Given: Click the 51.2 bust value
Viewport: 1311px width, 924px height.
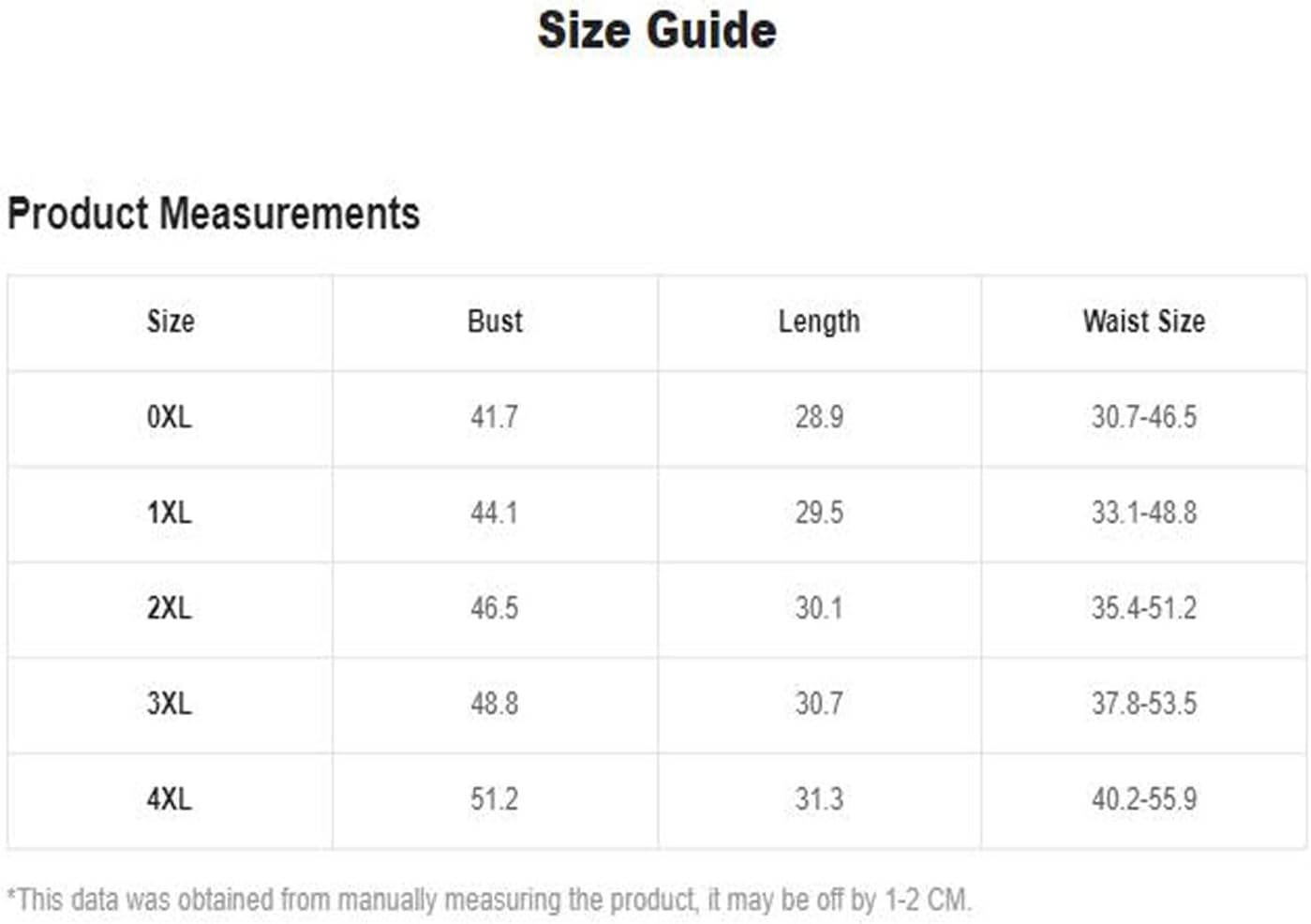Looking at the screenshot, I should [495, 799].
